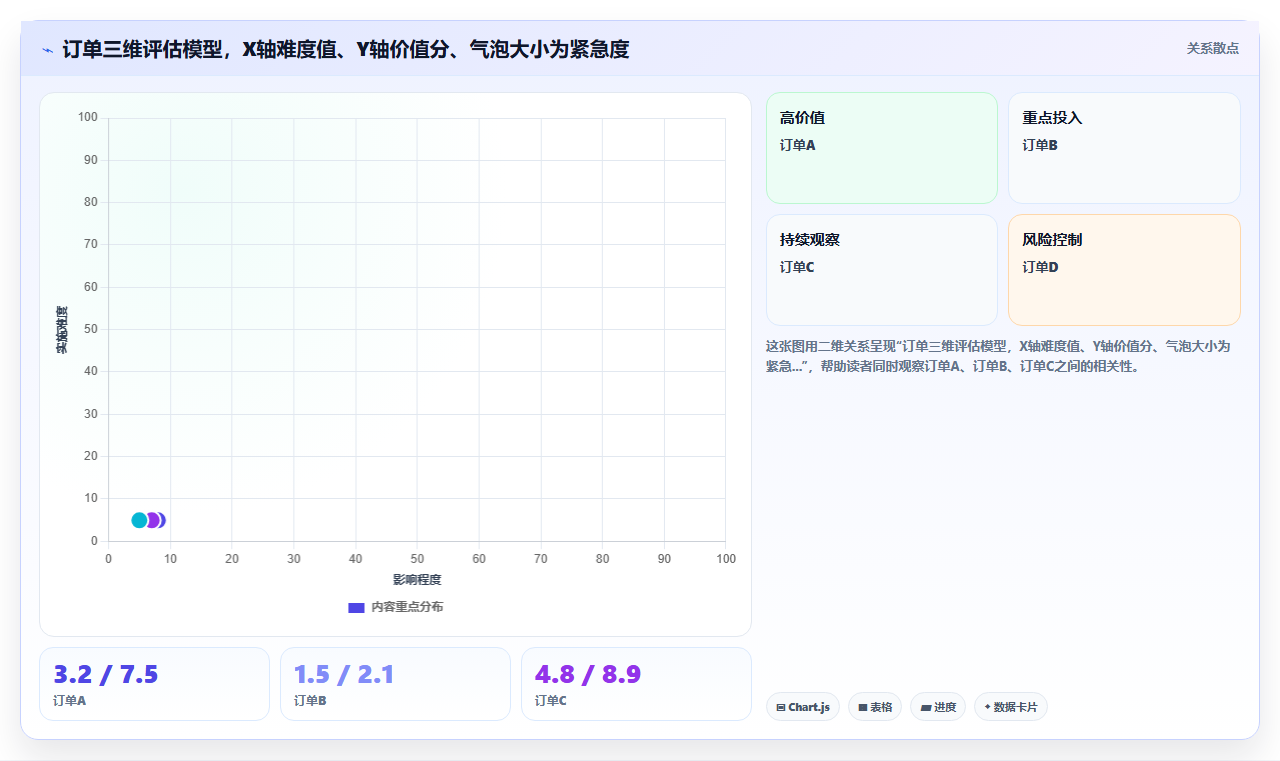The image size is (1280, 761).
Task: Open the 高价值 订单A card
Action: pyautogui.click(x=882, y=148)
